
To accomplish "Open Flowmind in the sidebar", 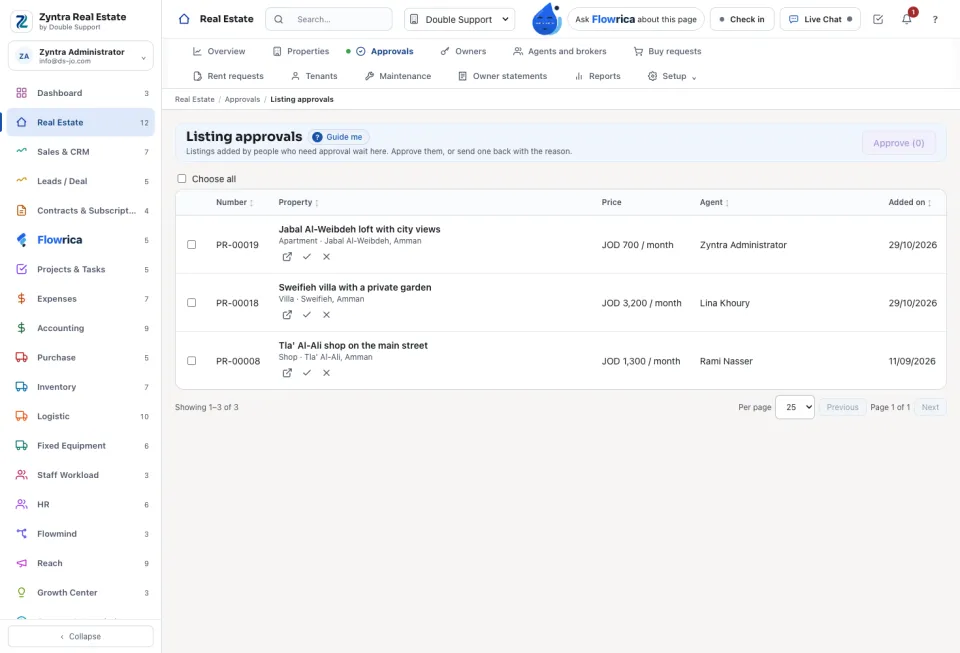I will pos(81,534).
